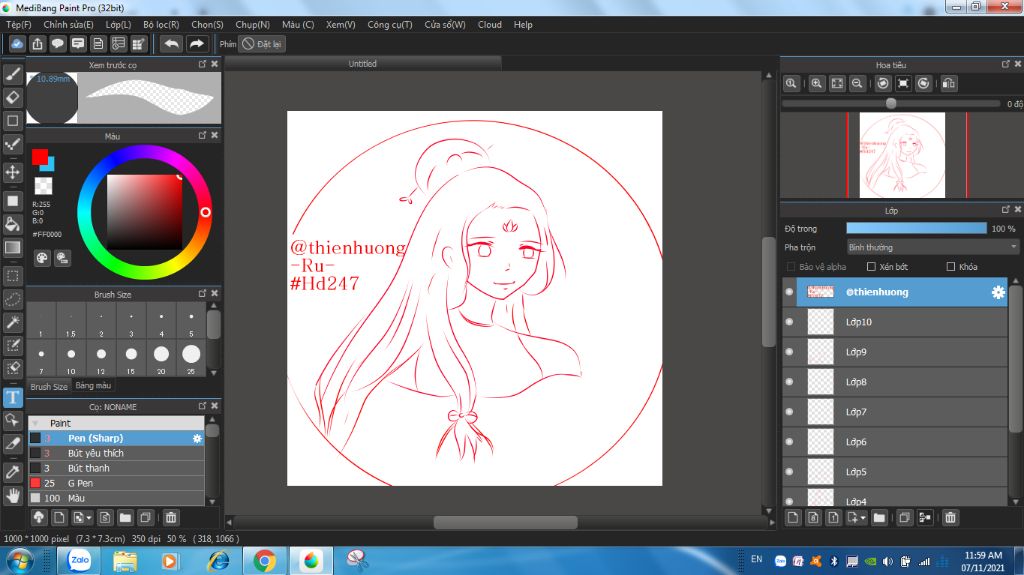Collapse the Paint brush group
The width and height of the screenshot is (1024, 575).
[35, 423]
